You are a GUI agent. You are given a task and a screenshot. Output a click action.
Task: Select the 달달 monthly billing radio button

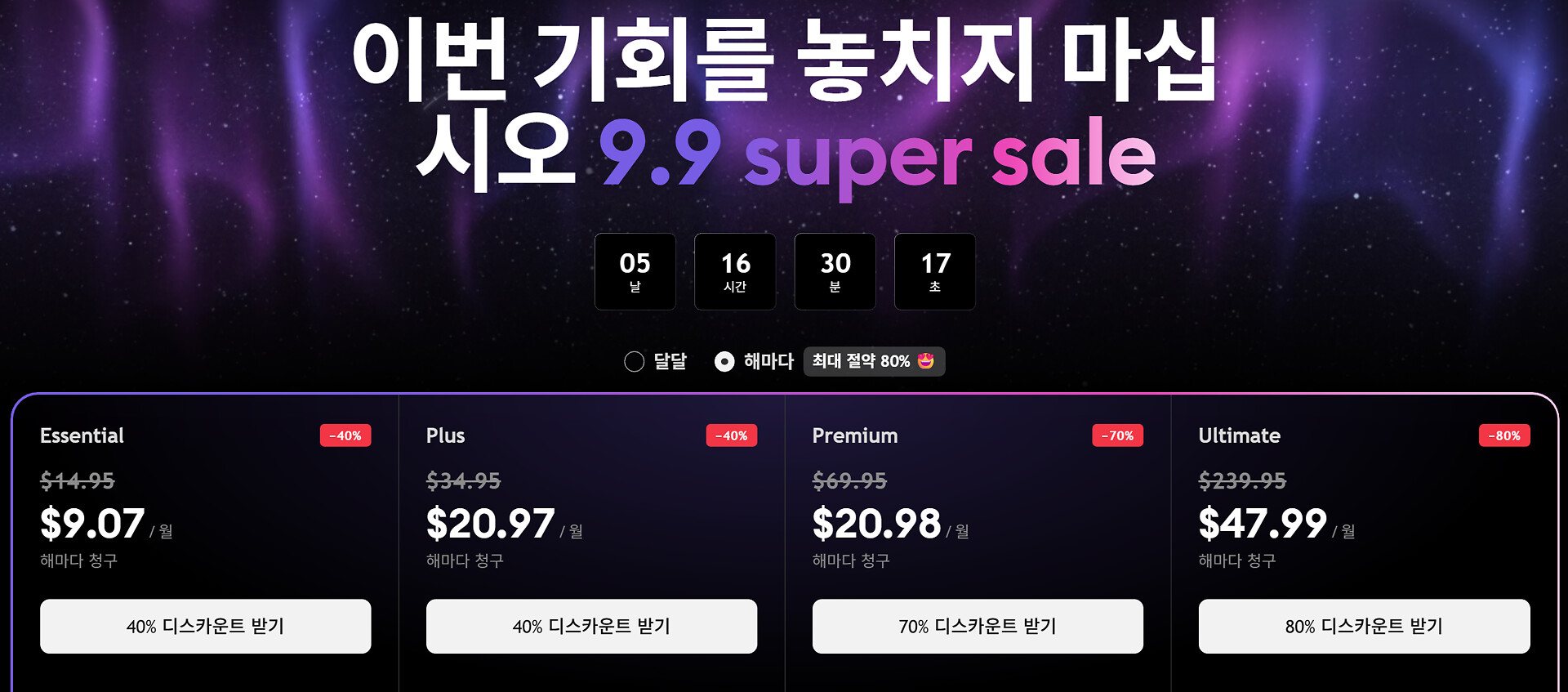[635, 362]
